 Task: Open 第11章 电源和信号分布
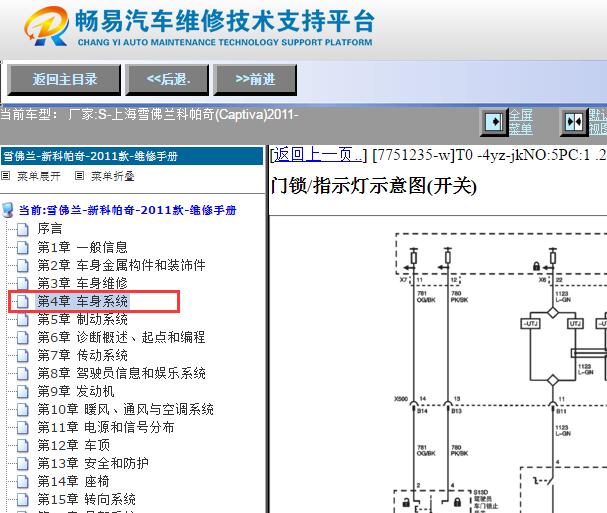[106, 427]
